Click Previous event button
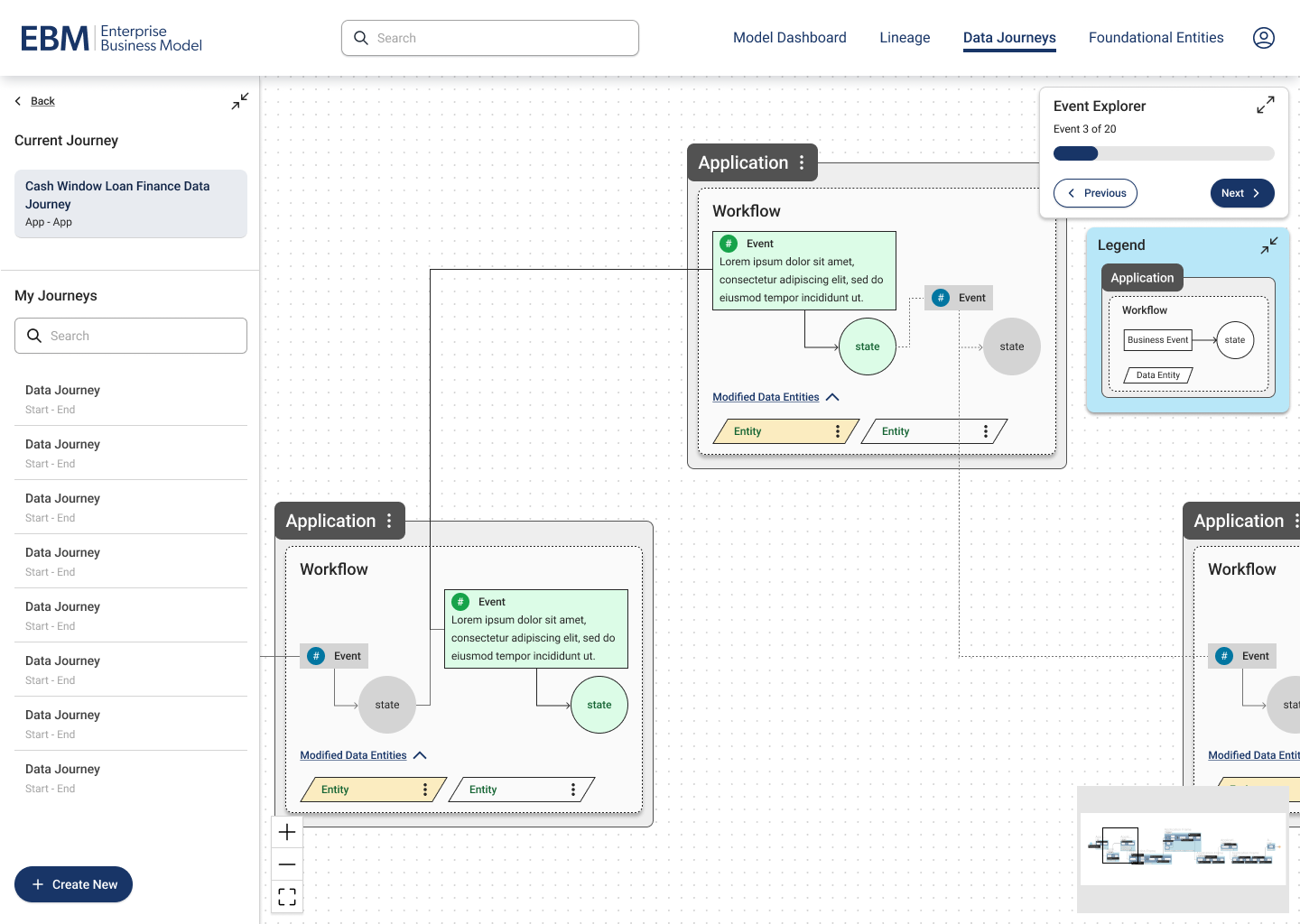 point(1096,193)
